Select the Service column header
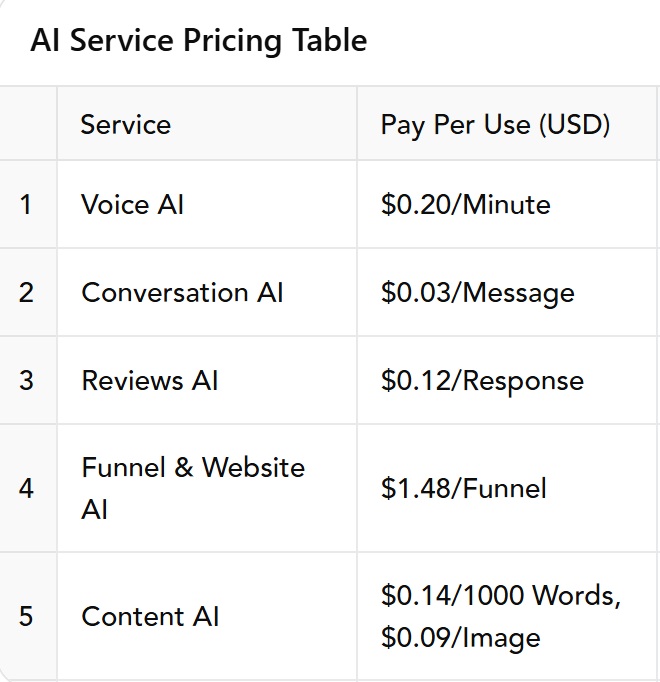 pos(207,124)
